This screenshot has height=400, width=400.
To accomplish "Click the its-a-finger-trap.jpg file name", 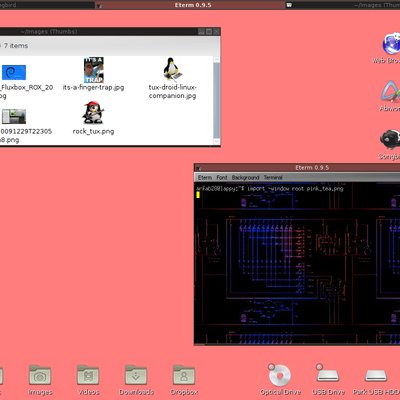I will (93, 88).
